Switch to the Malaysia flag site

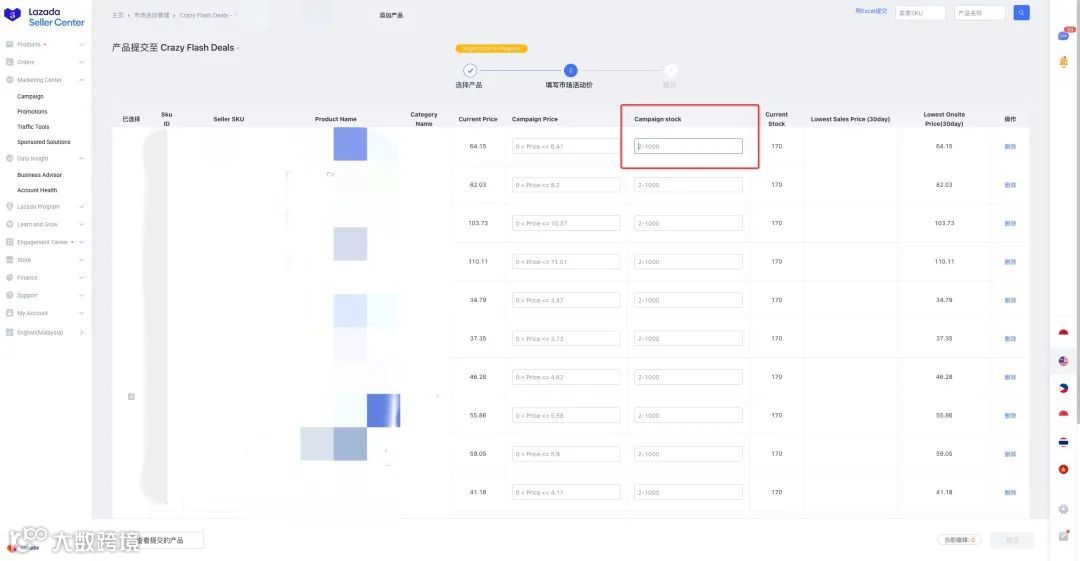pos(1063,360)
